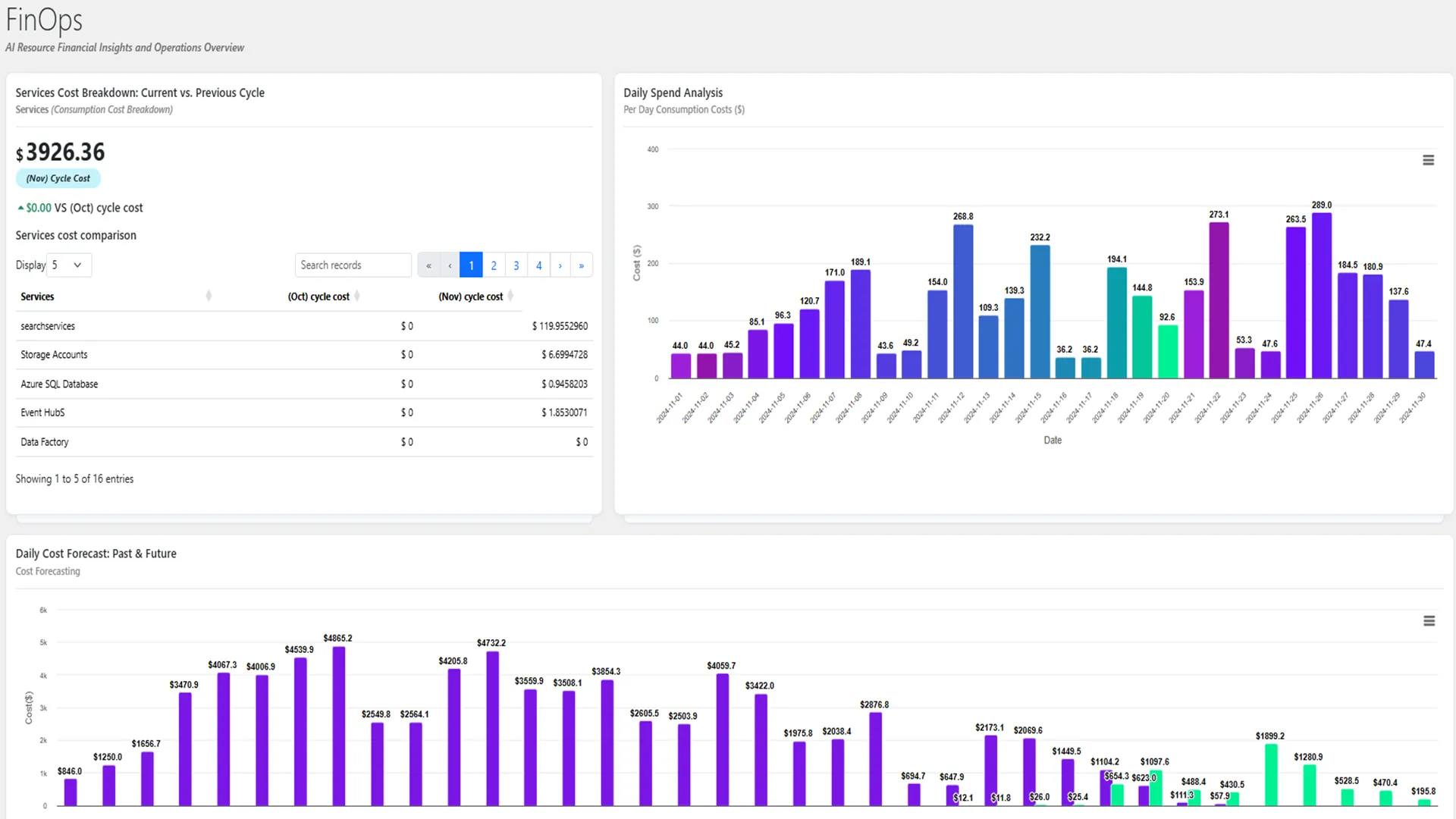Click the $4865.2 forecast bar
The height and width of the screenshot is (819, 1456).
339,724
